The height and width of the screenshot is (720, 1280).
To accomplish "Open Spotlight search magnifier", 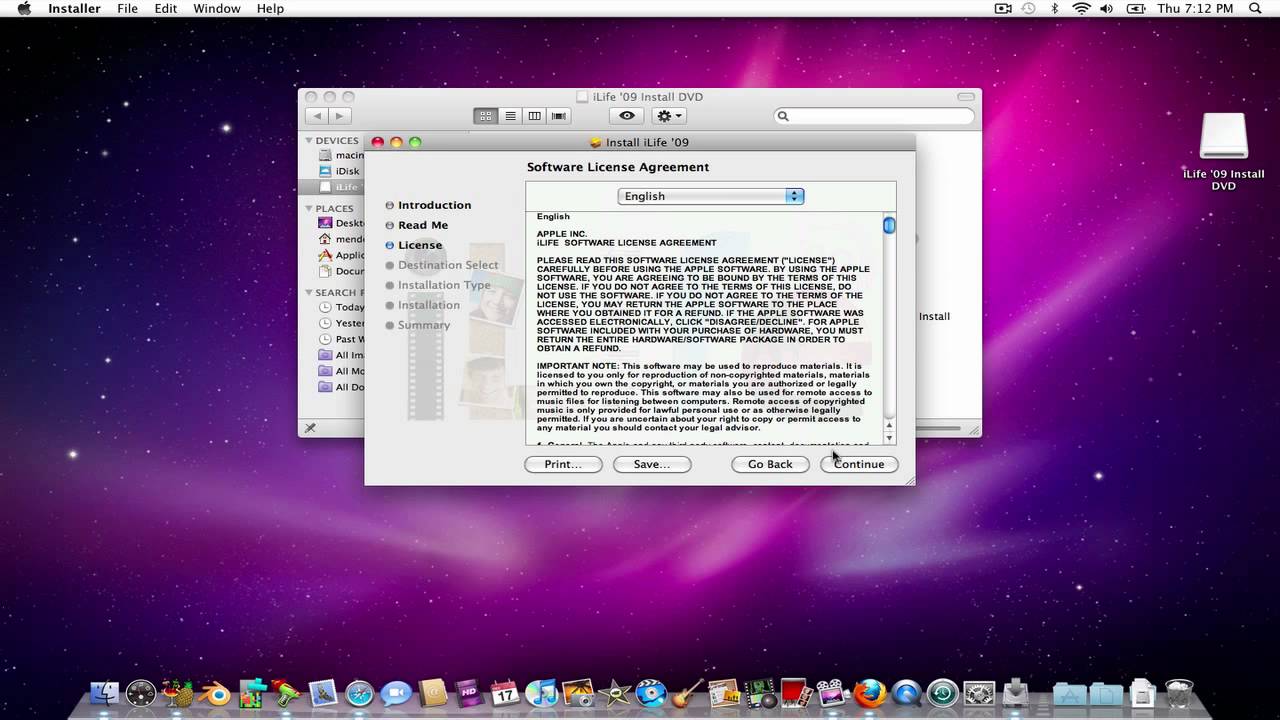I will (1254, 8).
